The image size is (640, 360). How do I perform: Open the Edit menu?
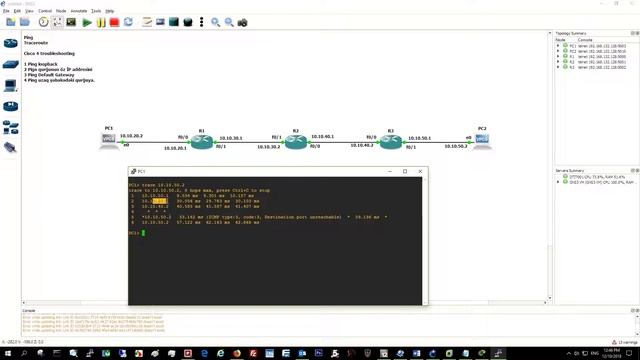click(17, 11)
